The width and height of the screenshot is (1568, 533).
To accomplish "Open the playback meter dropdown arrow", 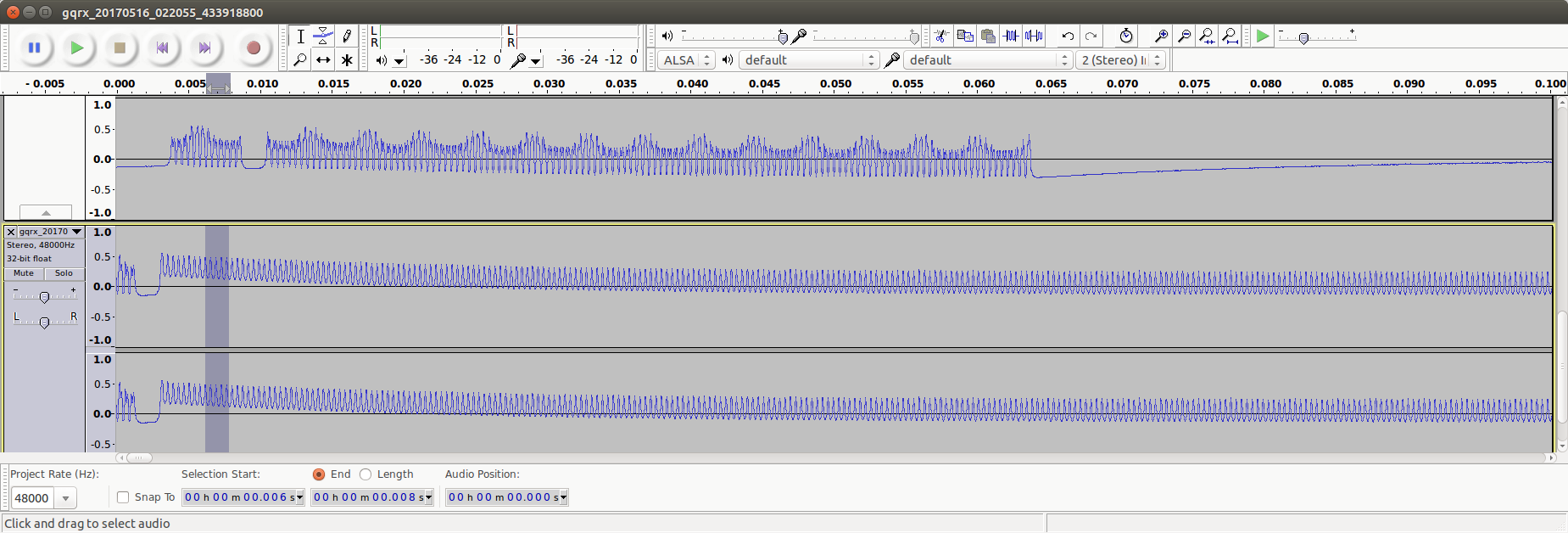I will 399,60.
